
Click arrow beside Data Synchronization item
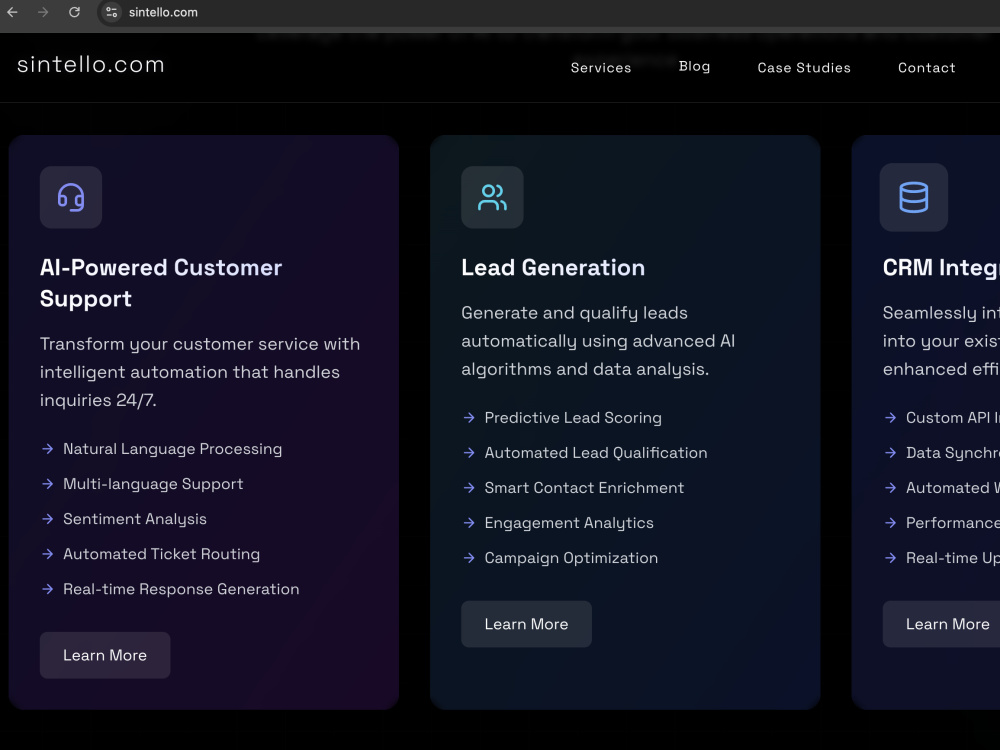pos(891,453)
